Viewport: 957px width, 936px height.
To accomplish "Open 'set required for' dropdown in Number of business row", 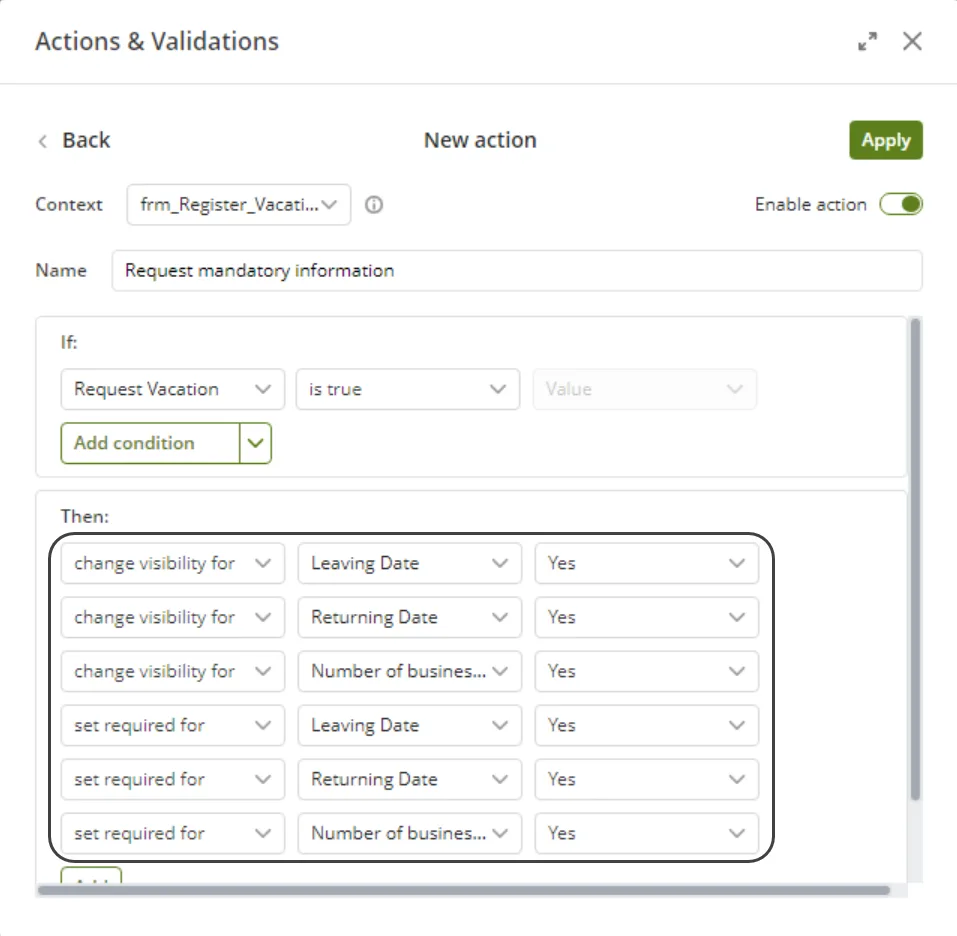I will (x=173, y=833).
